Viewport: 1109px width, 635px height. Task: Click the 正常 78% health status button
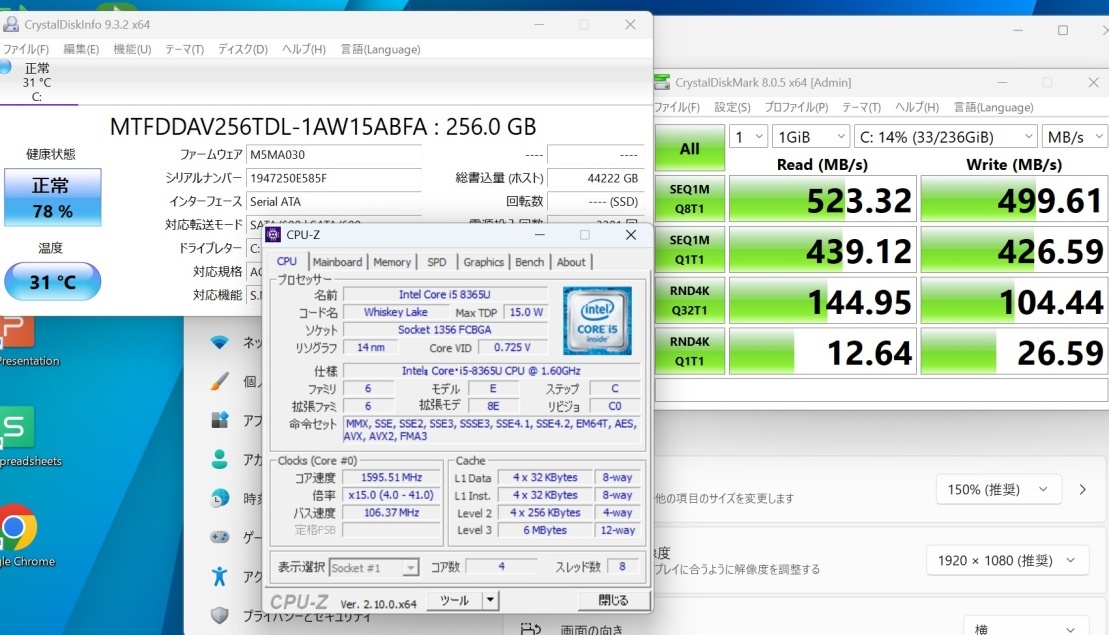[x=53, y=197]
